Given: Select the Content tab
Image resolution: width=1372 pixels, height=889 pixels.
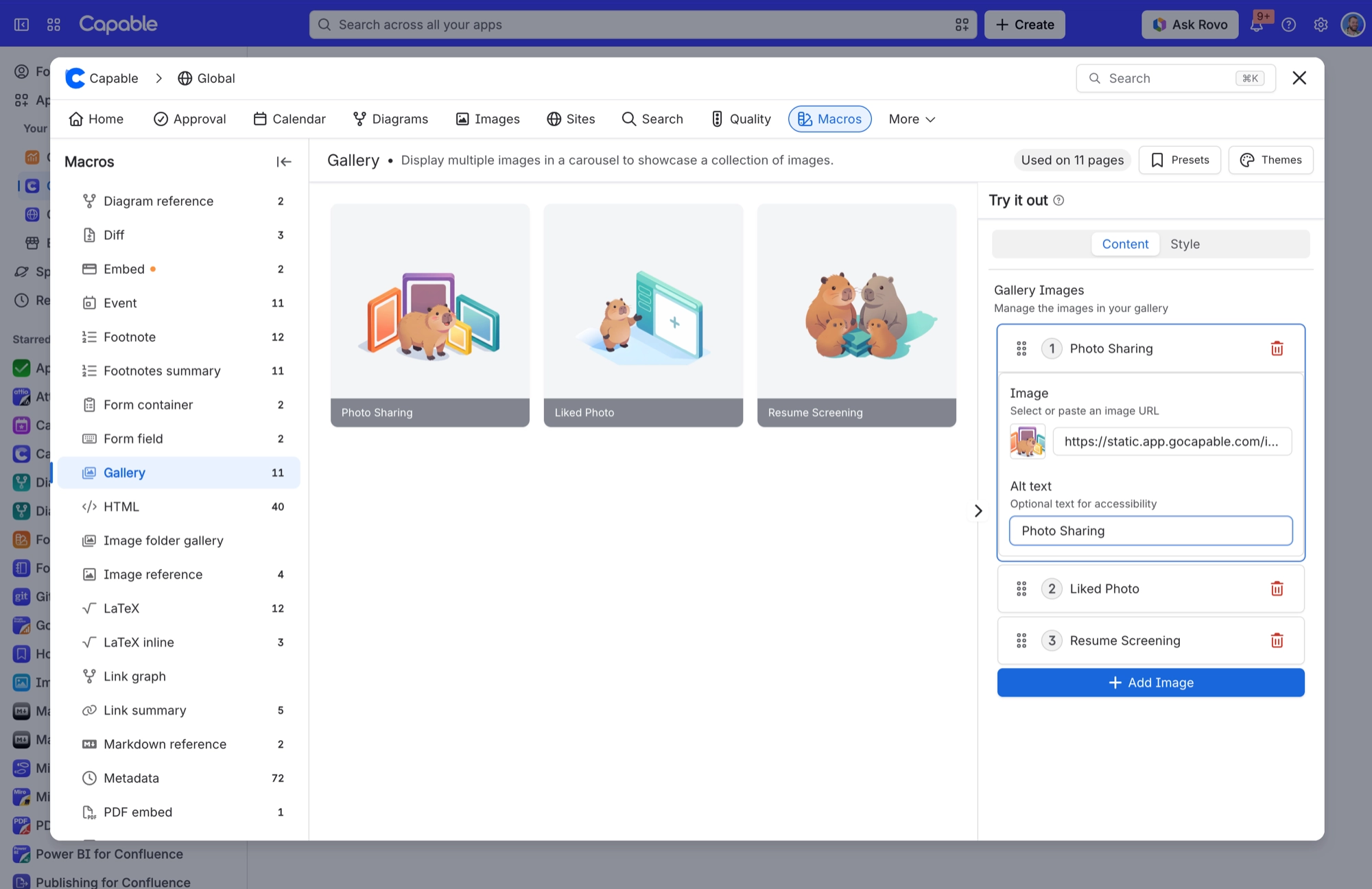Looking at the screenshot, I should pos(1125,244).
